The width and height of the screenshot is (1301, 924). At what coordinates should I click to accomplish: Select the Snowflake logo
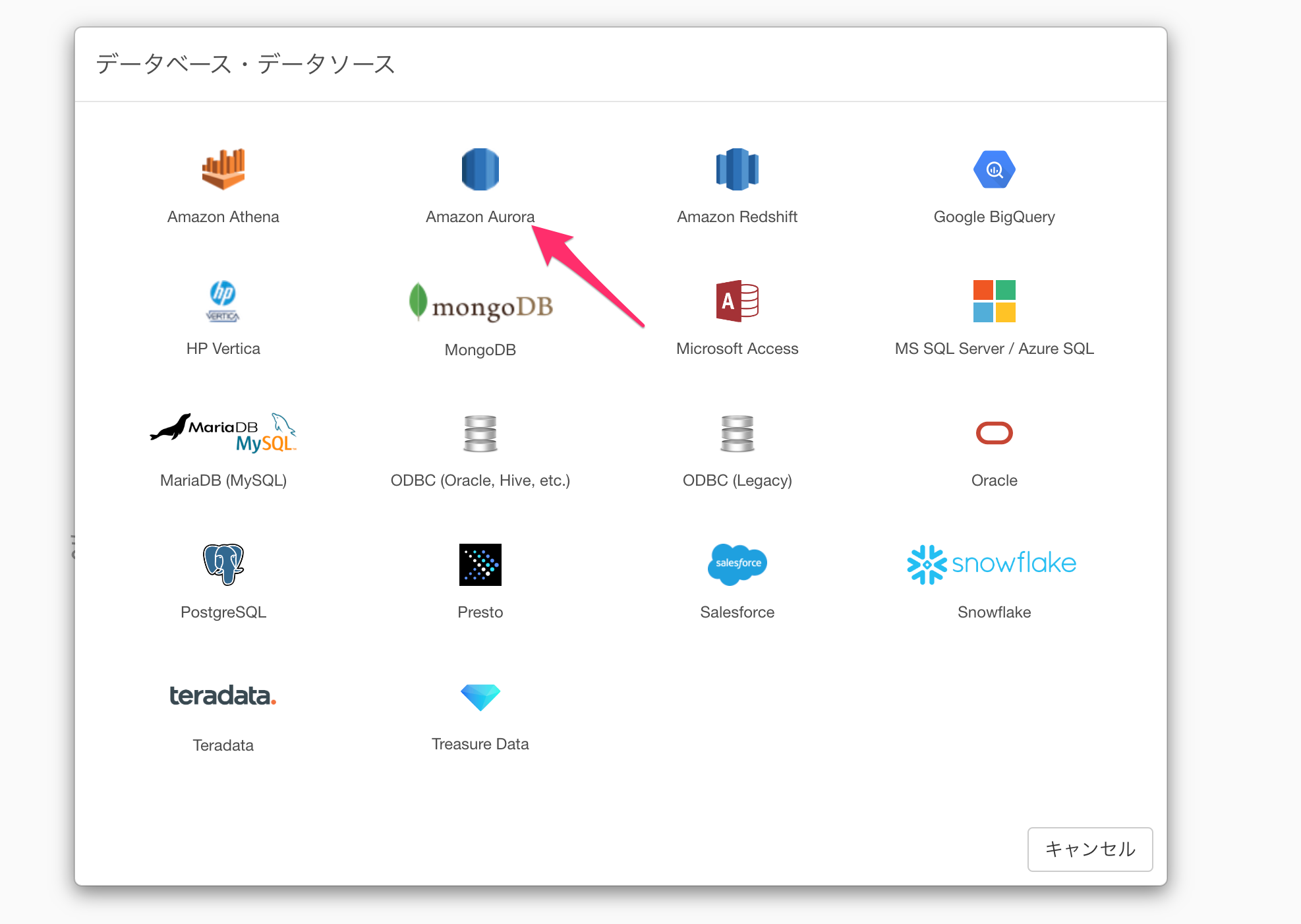point(991,564)
